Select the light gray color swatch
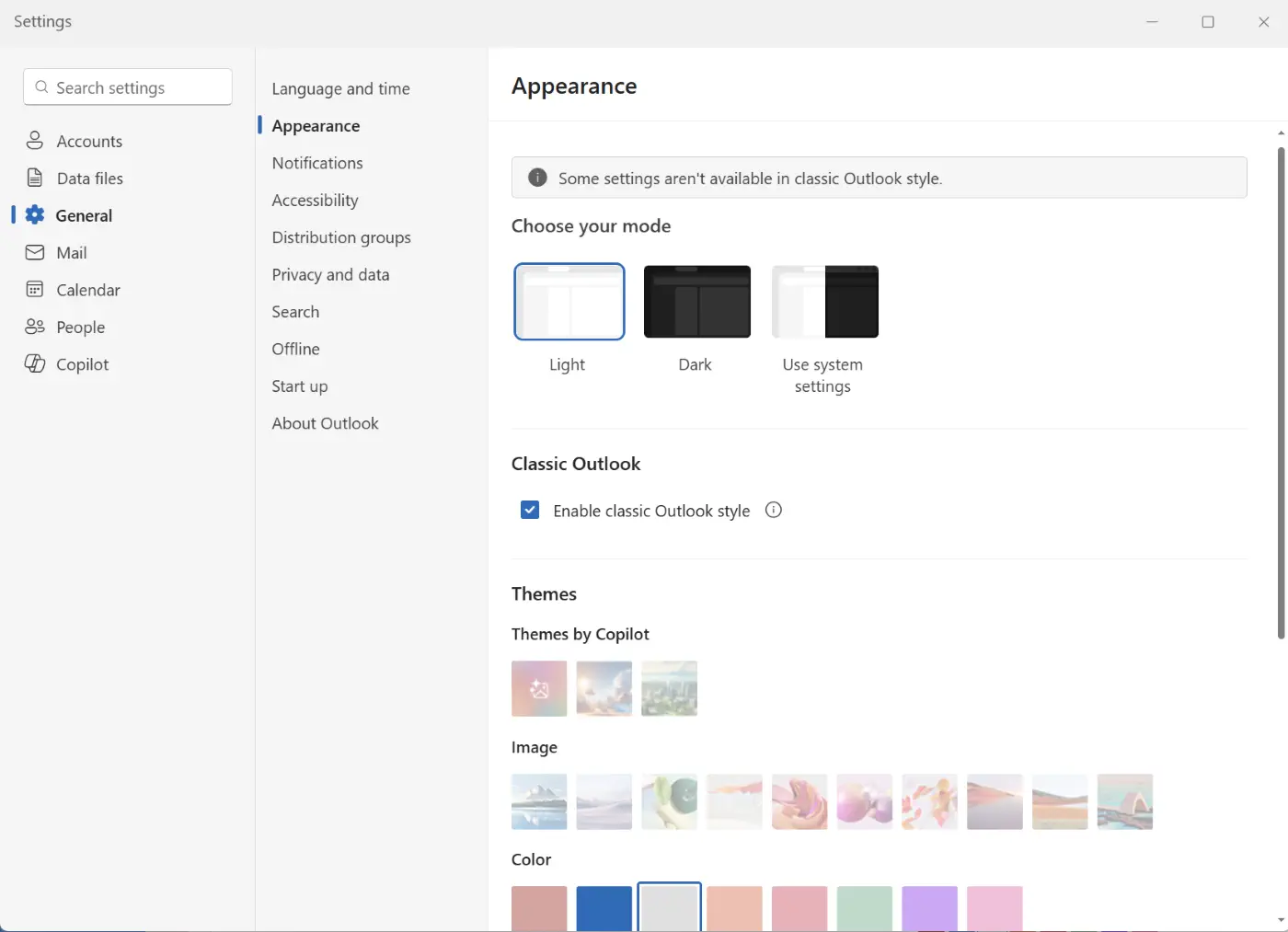 pyautogui.click(x=669, y=909)
